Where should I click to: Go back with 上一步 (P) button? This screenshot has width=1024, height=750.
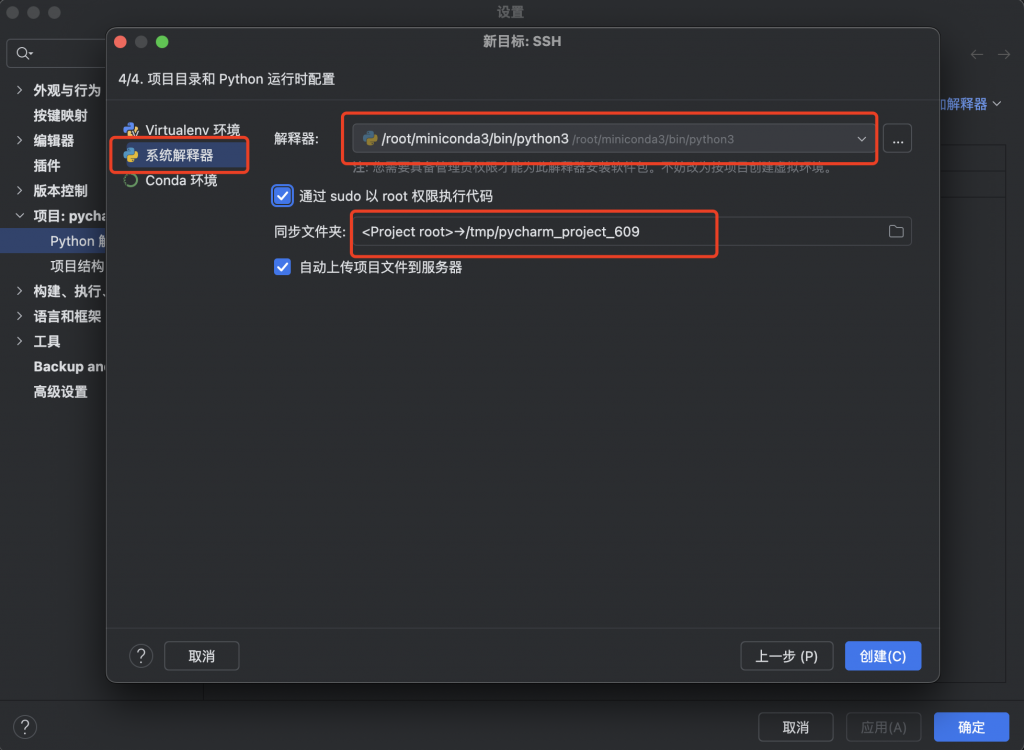pyautogui.click(x=786, y=656)
